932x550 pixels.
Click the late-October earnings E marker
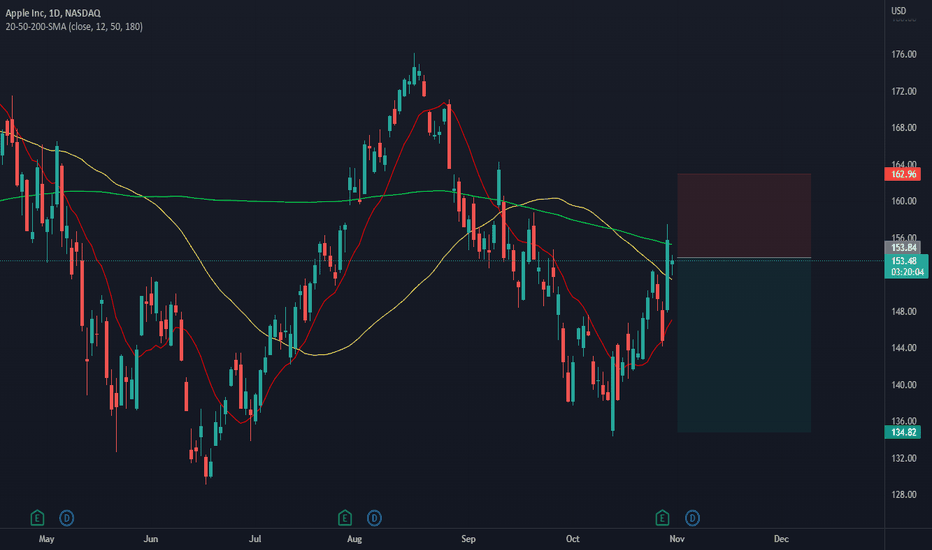tap(662, 518)
